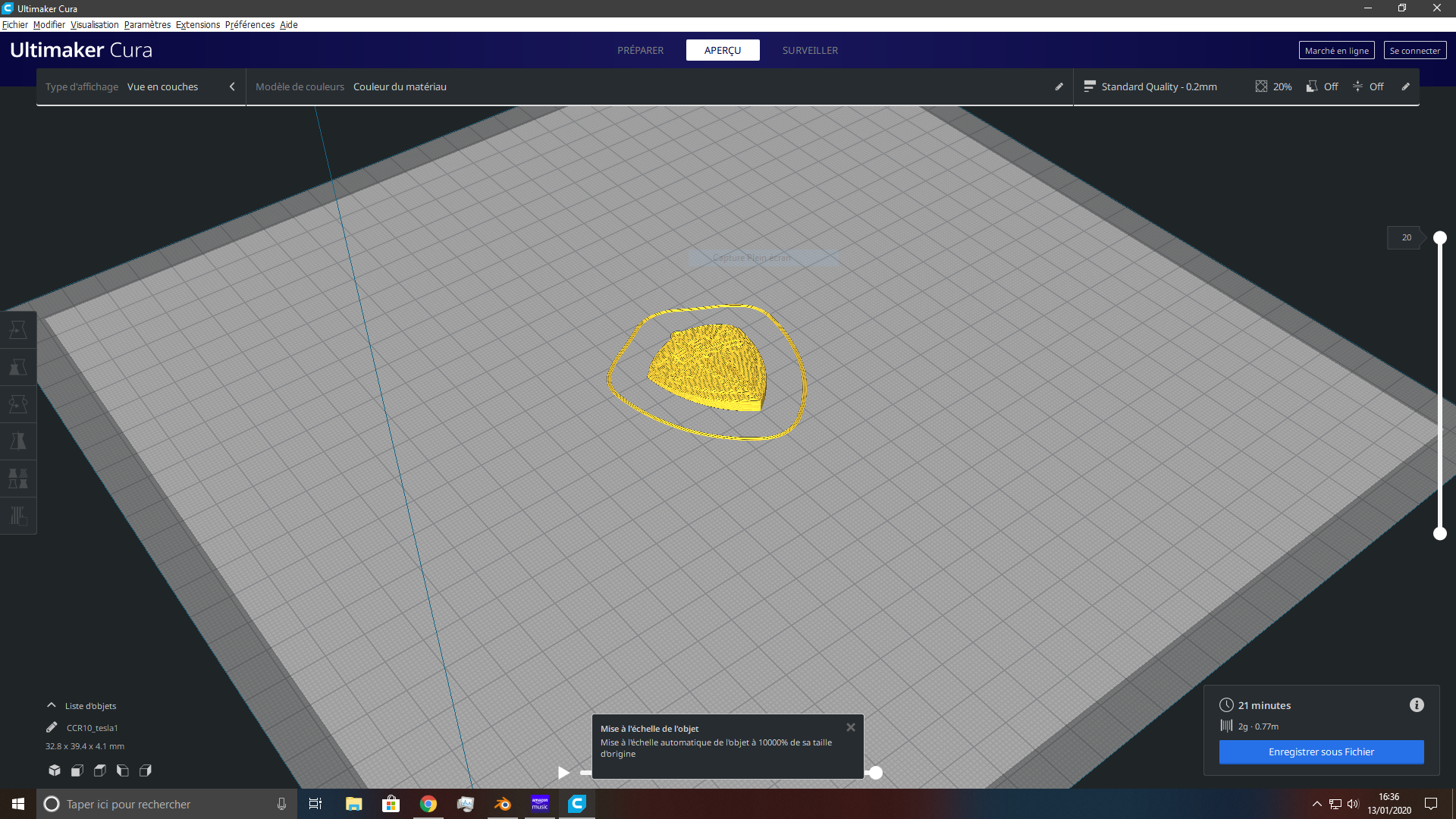1456x819 pixels.
Task: Click the Se connecter button
Action: coord(1414,50)
